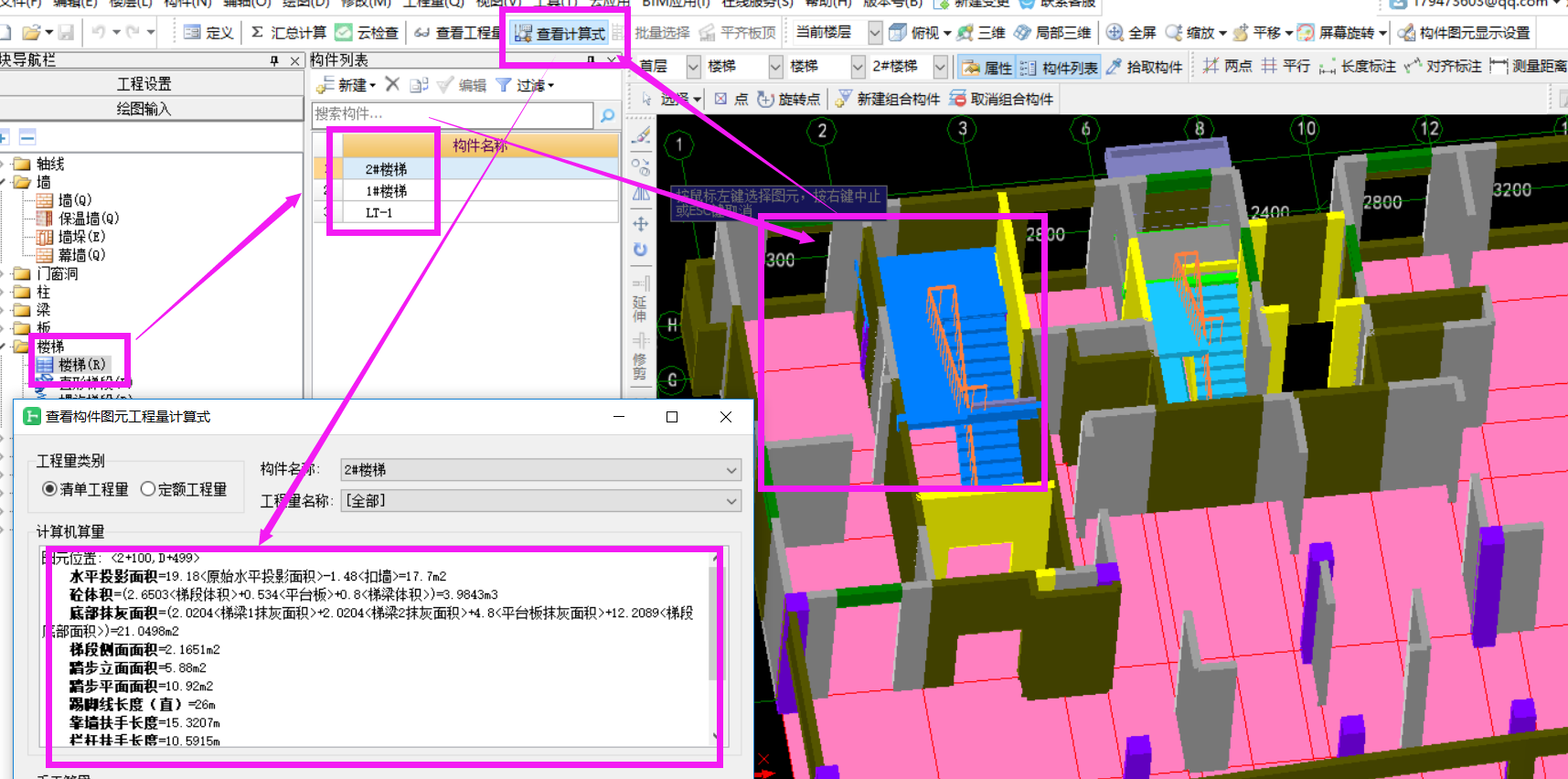Click 查看工程量 view quantities

tap(458, 33)
